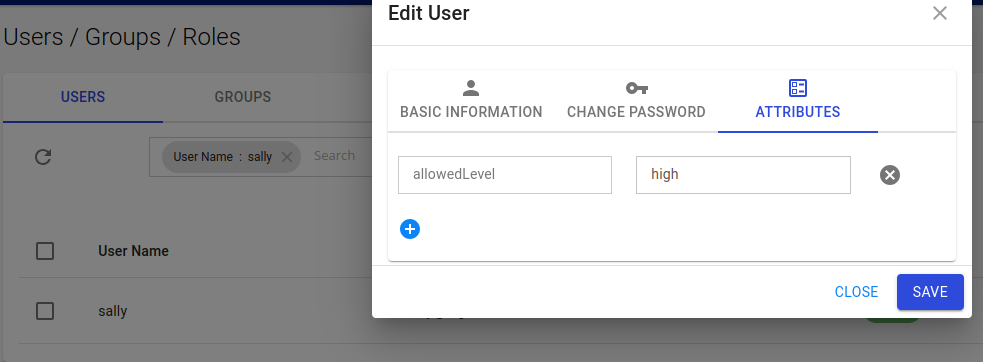Select the Attributes list icon
Image resolution: width=983 pixels, height=362 pixels.
click(797, 88)
